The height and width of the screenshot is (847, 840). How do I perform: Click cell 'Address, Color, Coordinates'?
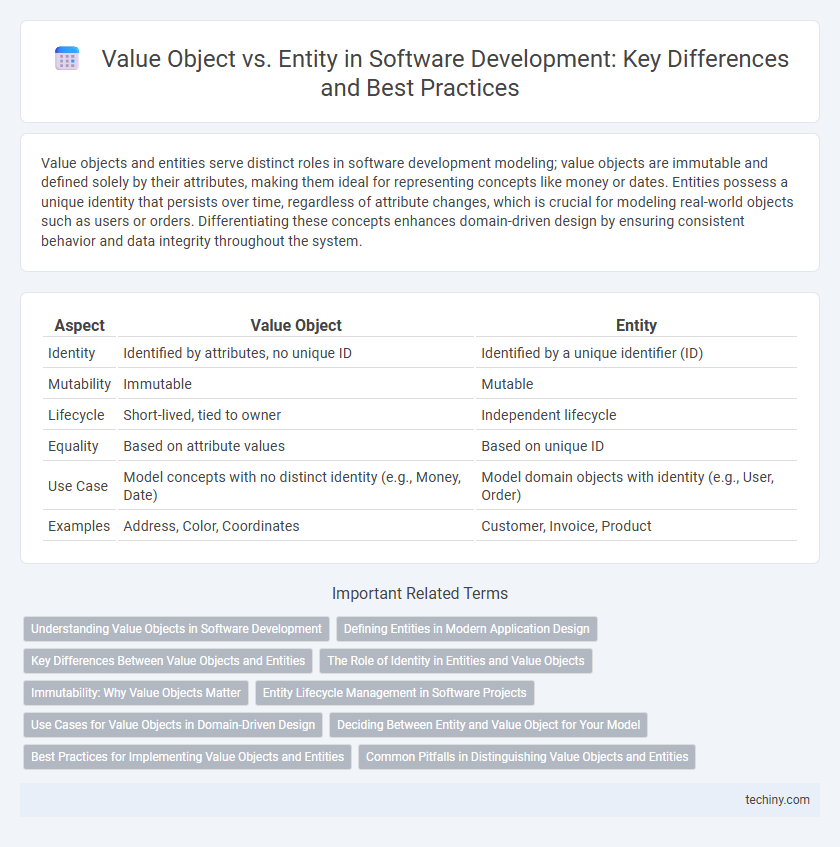pos(296,526)
